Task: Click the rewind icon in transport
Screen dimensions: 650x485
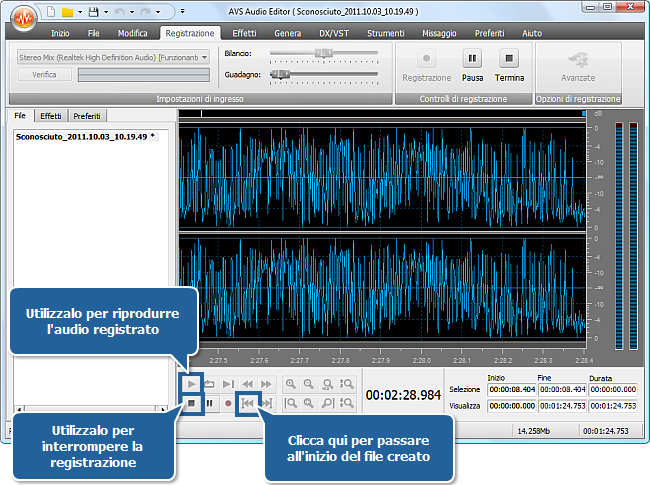Action: tap(248, 384)
